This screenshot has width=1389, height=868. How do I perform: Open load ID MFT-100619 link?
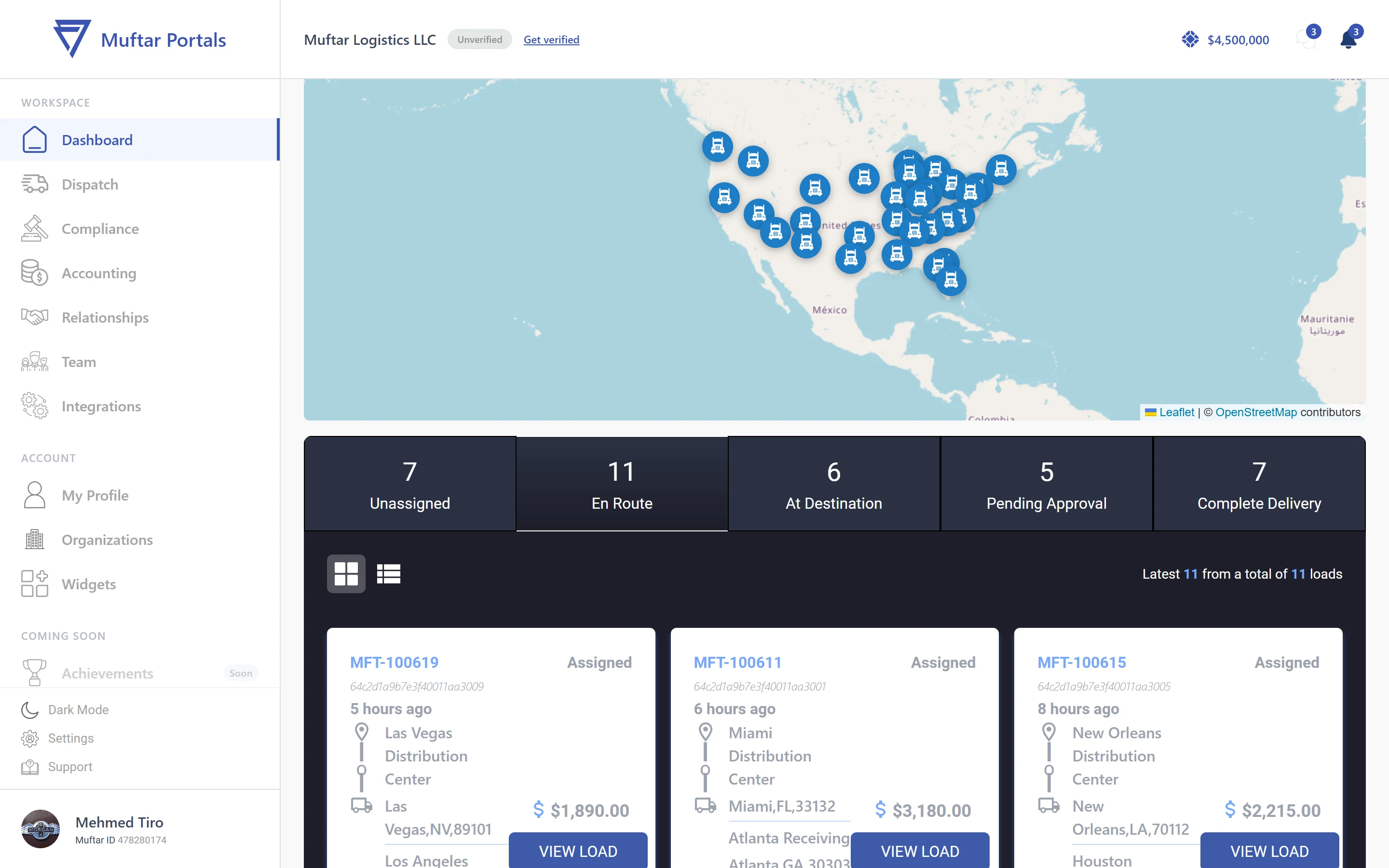pyautogui.click(x=395, y=663)
